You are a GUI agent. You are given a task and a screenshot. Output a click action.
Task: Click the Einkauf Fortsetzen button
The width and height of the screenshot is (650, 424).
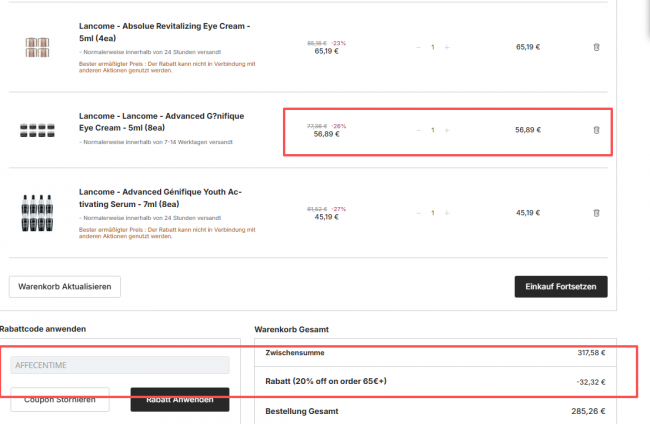click(x=561, y=287)
